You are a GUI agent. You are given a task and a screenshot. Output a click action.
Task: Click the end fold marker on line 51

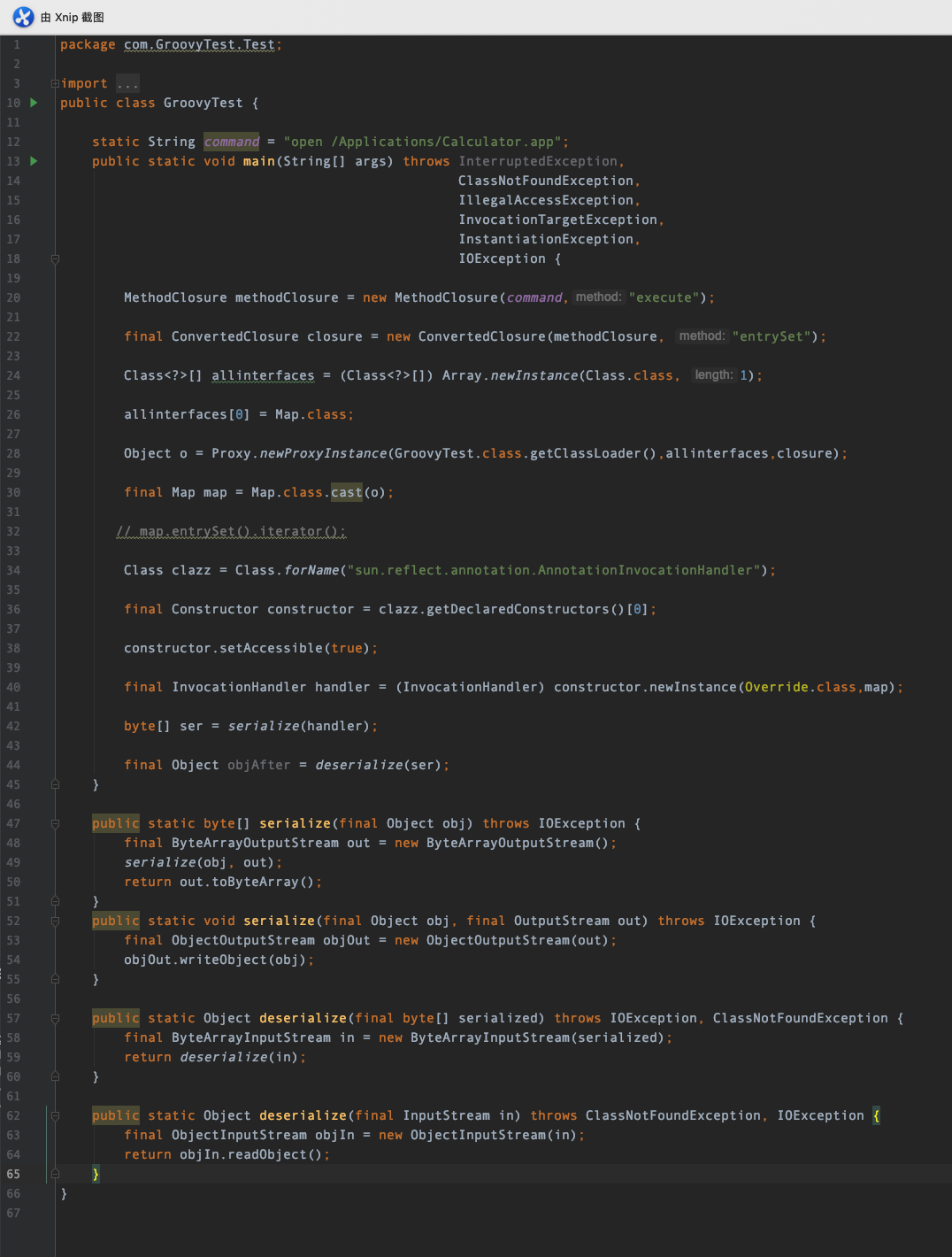click(x=55, y=901)
